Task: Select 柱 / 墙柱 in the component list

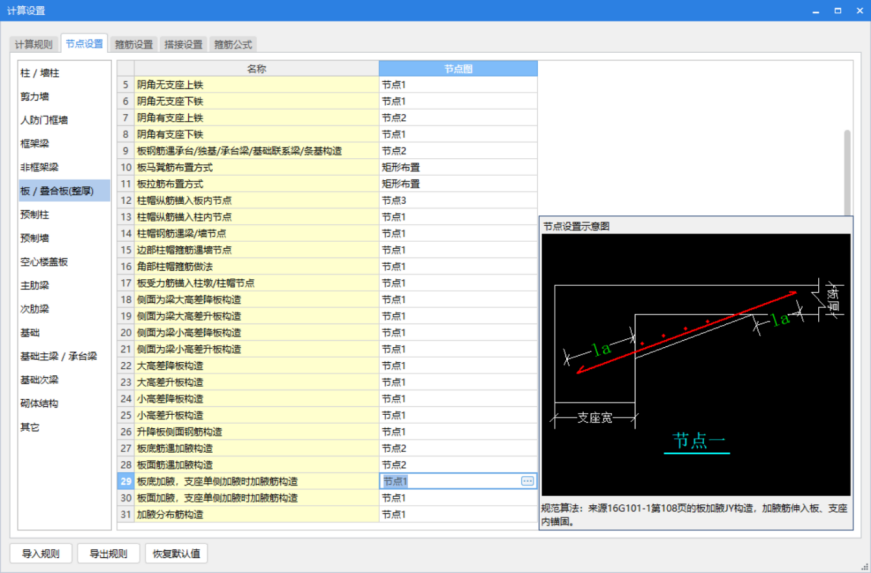Action: (x=64, y=73)
